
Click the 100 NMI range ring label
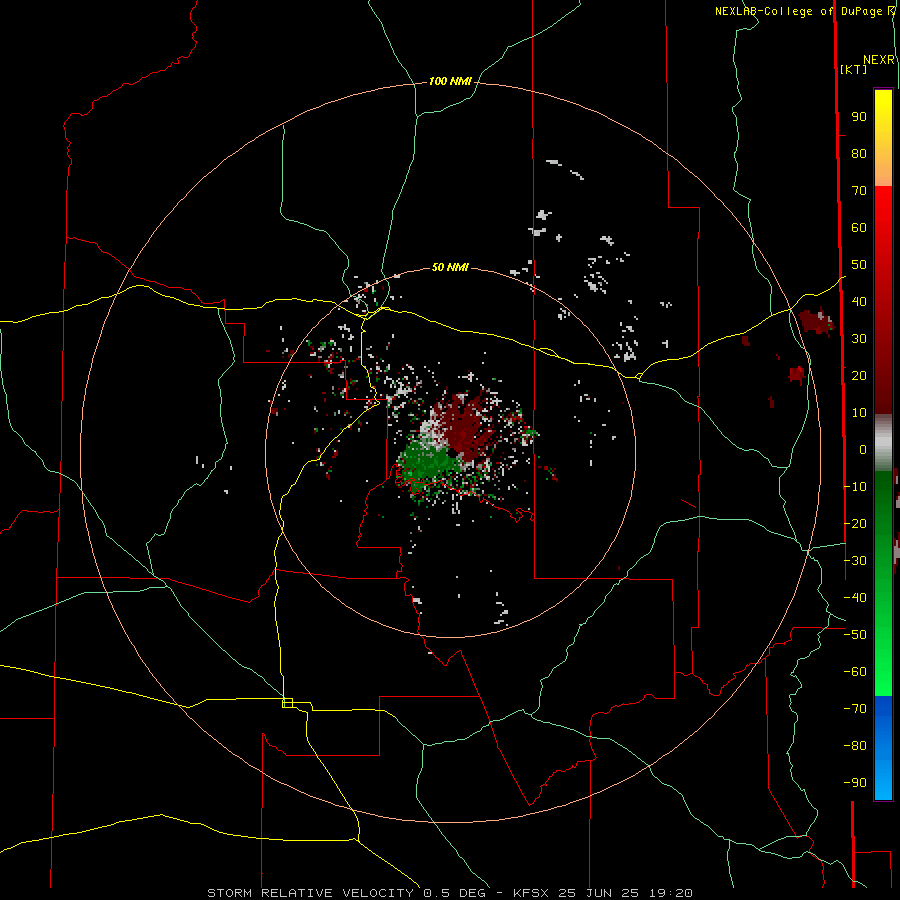[x=450, y=82]
